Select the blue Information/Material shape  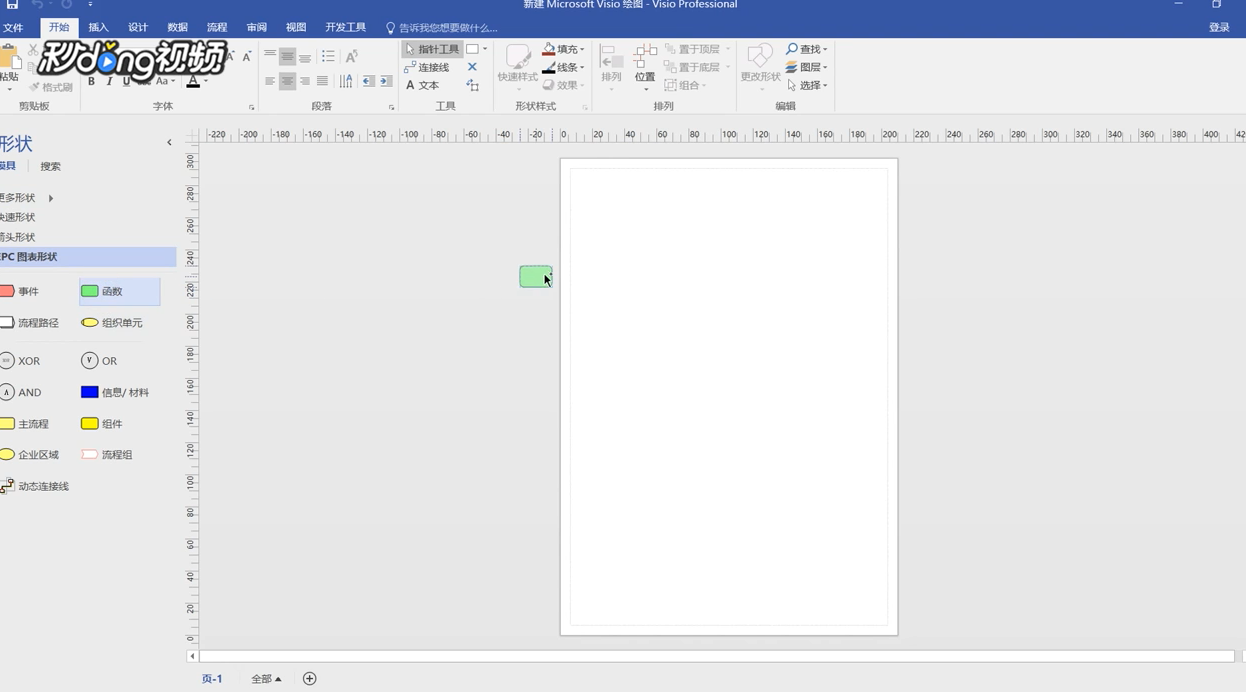point(116,393)
